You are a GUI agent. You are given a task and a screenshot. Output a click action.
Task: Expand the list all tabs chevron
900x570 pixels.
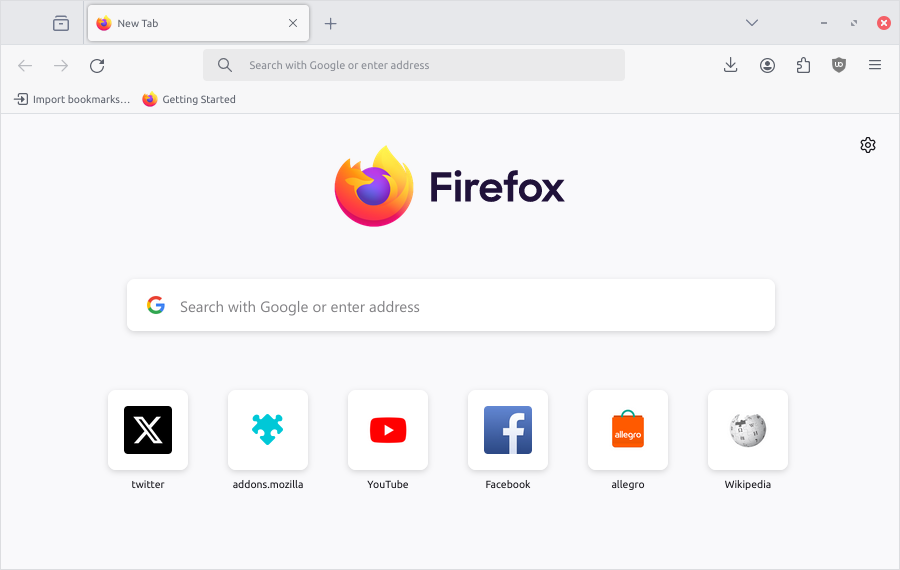point(752,23)
